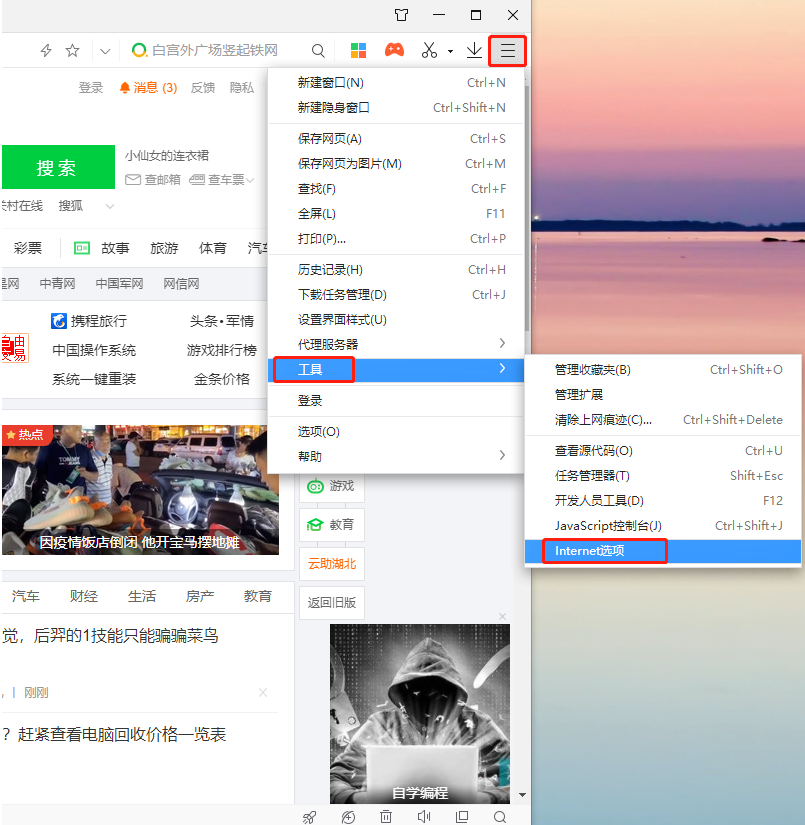Click the 返回旧版 button in the sidebar
The image size is (805, 825).
coord(331,603)
